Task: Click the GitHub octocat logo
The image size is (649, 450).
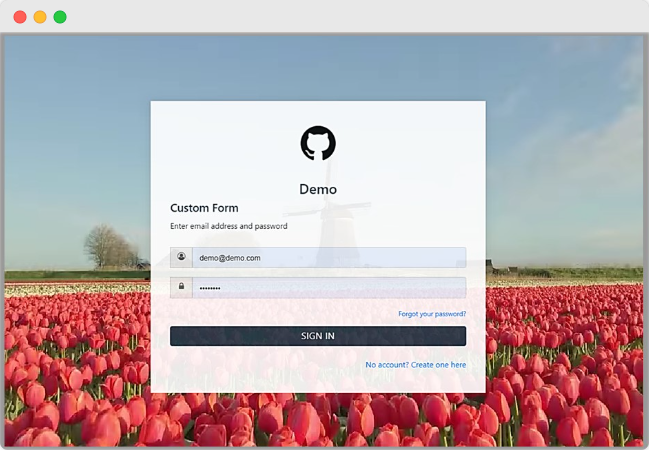Action: [x=318, y=143]
